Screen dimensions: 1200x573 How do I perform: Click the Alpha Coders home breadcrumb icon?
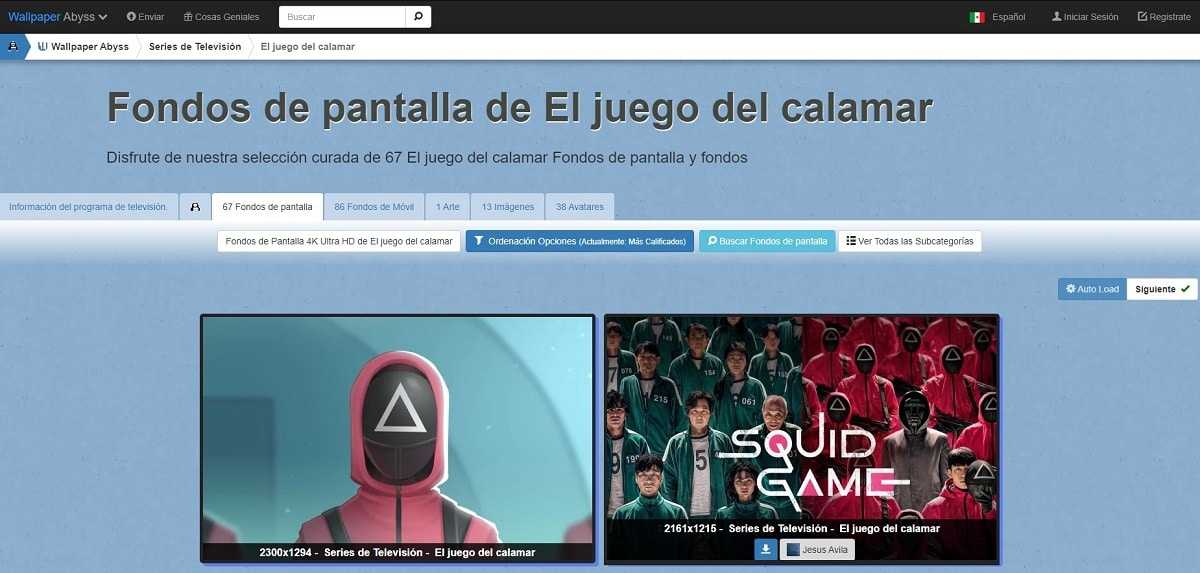12,46
